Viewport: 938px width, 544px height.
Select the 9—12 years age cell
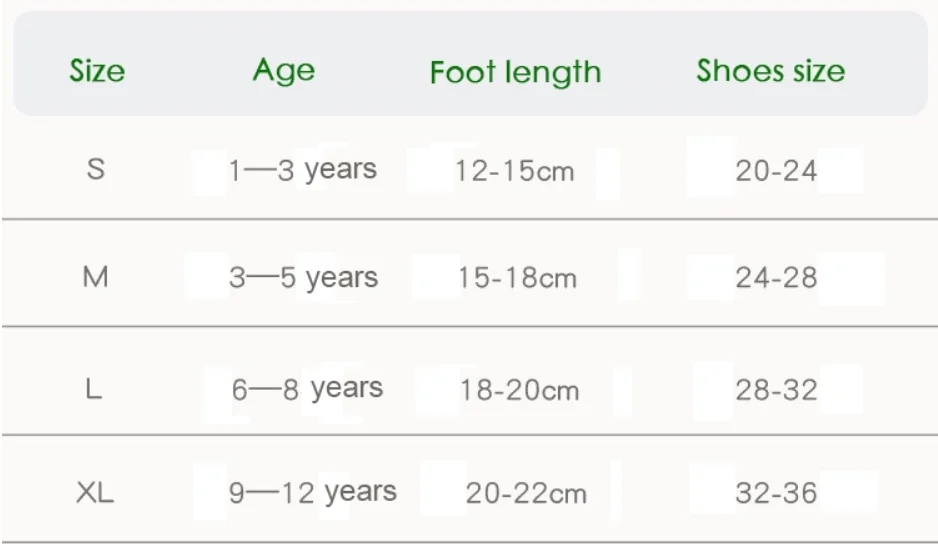[312, 492]
